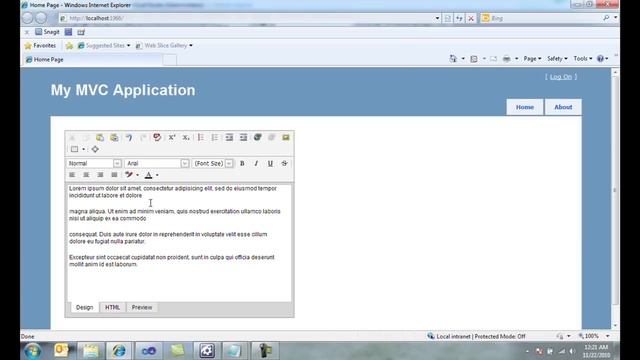Open Web Slice Gallery in favorites bar
The image size is (640, 360).
[164, 45]
